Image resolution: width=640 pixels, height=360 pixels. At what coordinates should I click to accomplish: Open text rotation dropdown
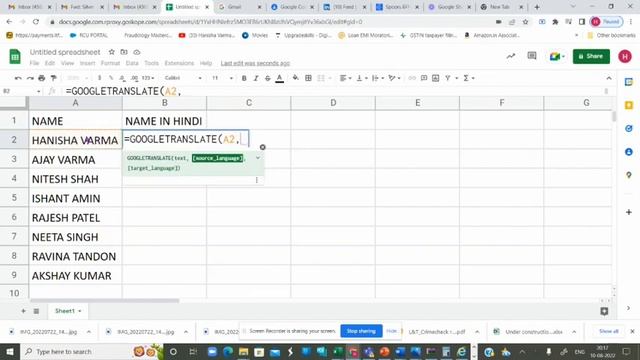[394, 78]
